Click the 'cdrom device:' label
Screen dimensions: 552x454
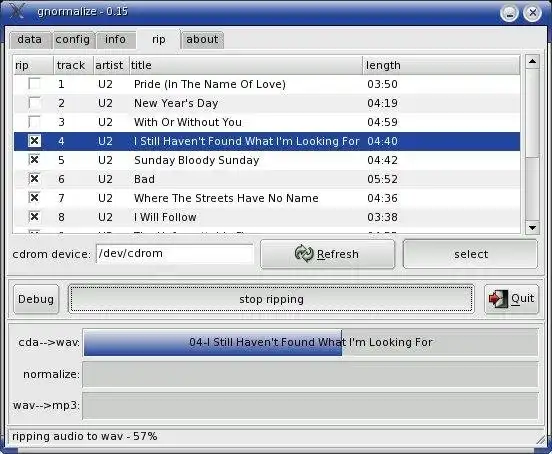point(51,254)
